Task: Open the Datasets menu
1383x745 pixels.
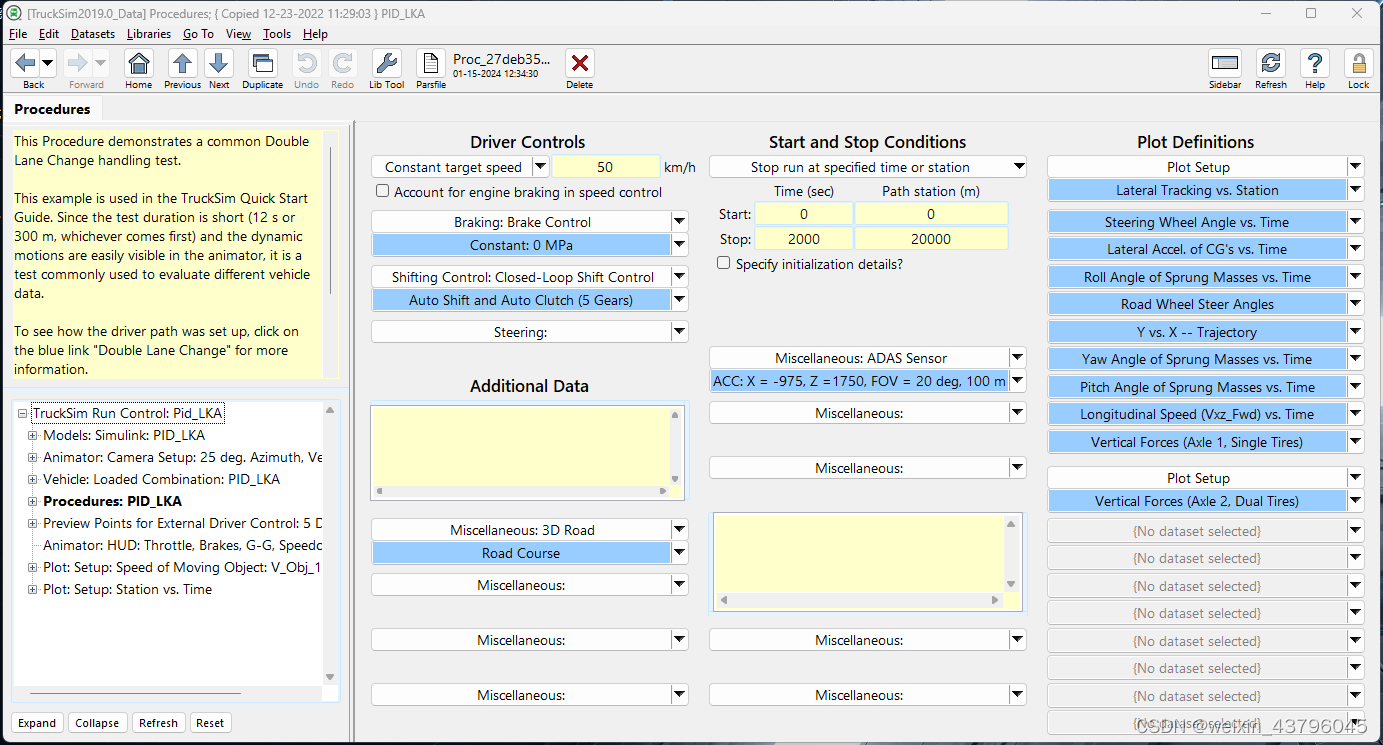Action: tap(93, 34)
